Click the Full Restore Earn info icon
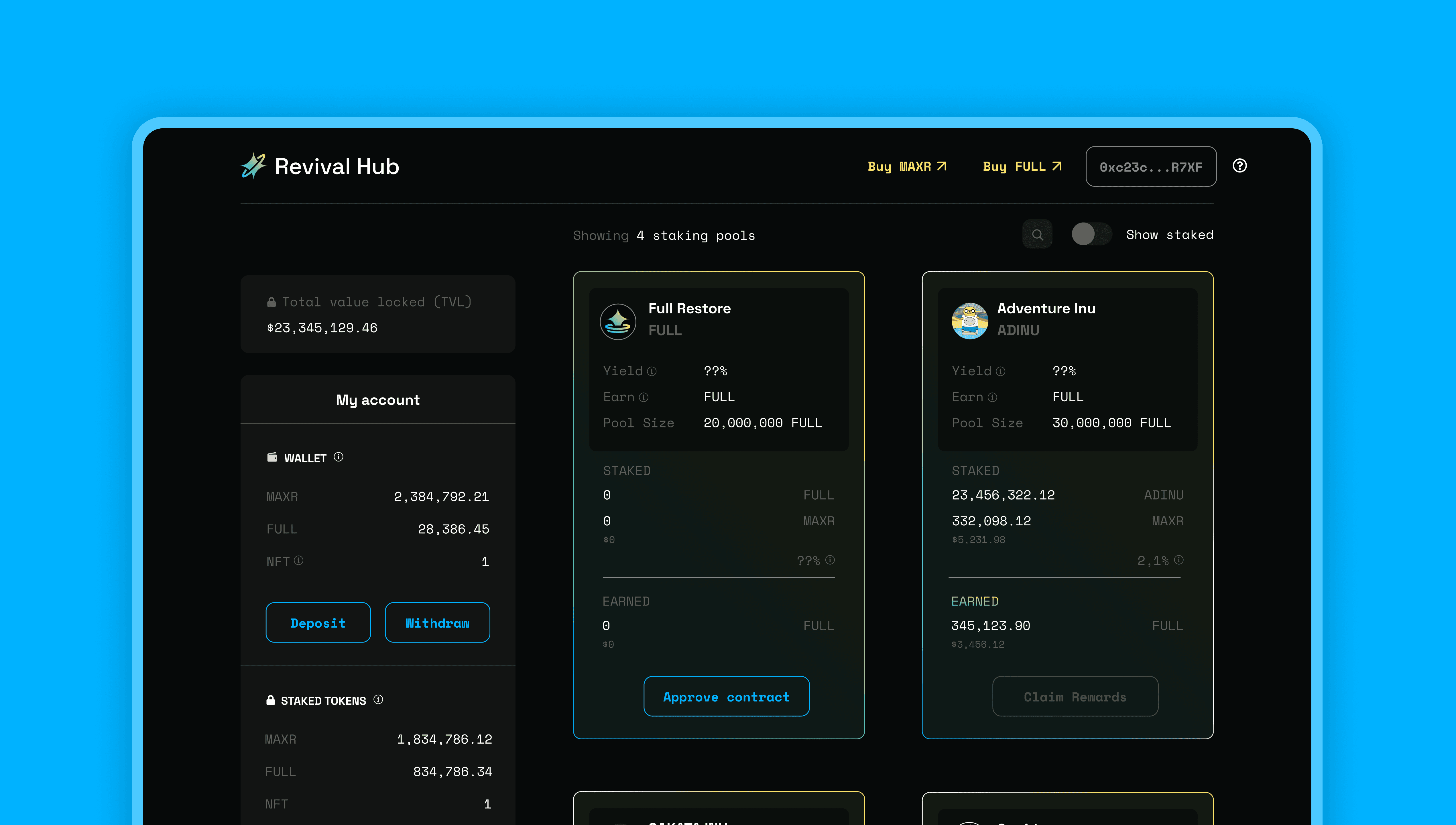This screenshot has height=825, width=1456. coord(643,397)
